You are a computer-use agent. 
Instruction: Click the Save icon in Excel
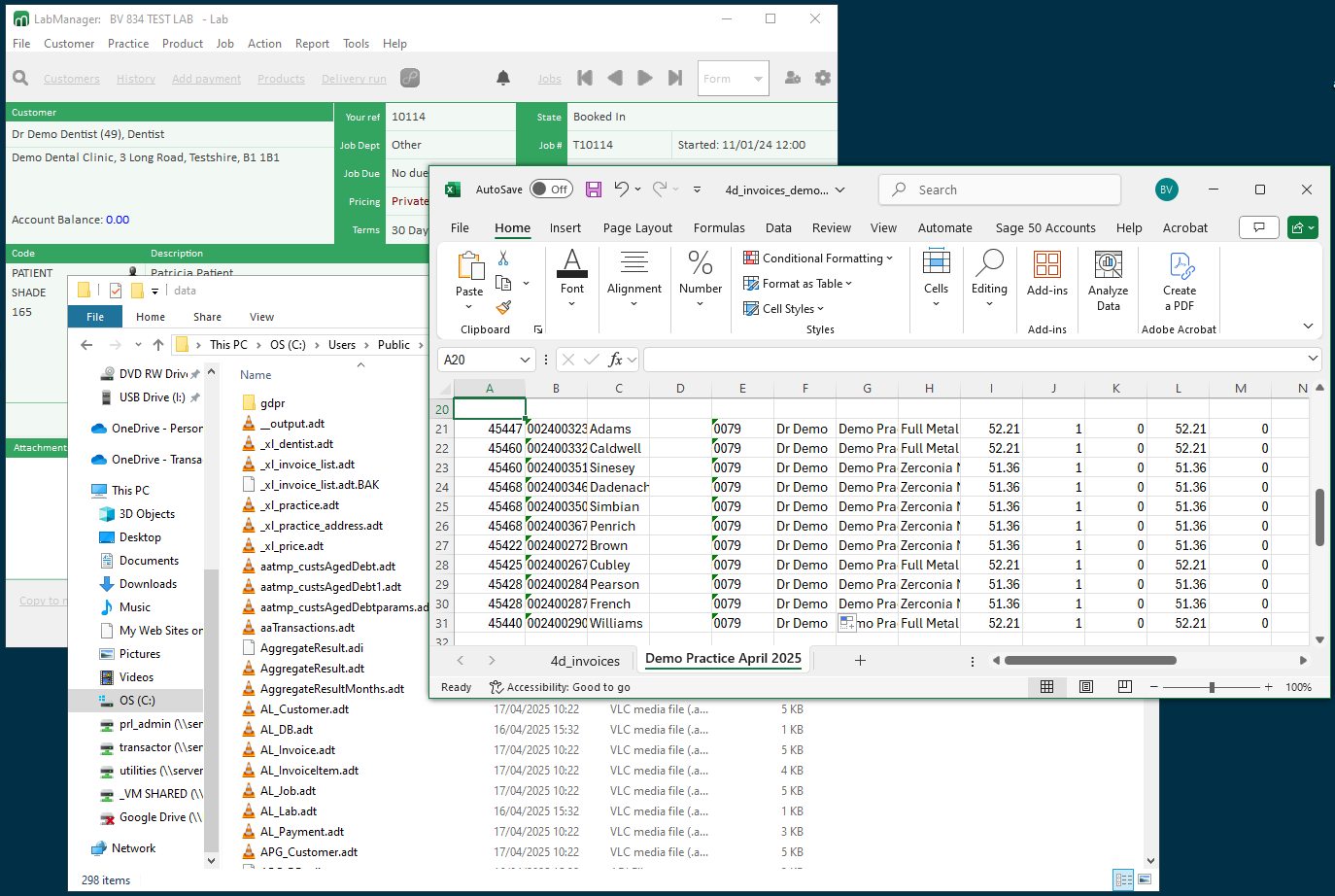click(x=594, y=190)
